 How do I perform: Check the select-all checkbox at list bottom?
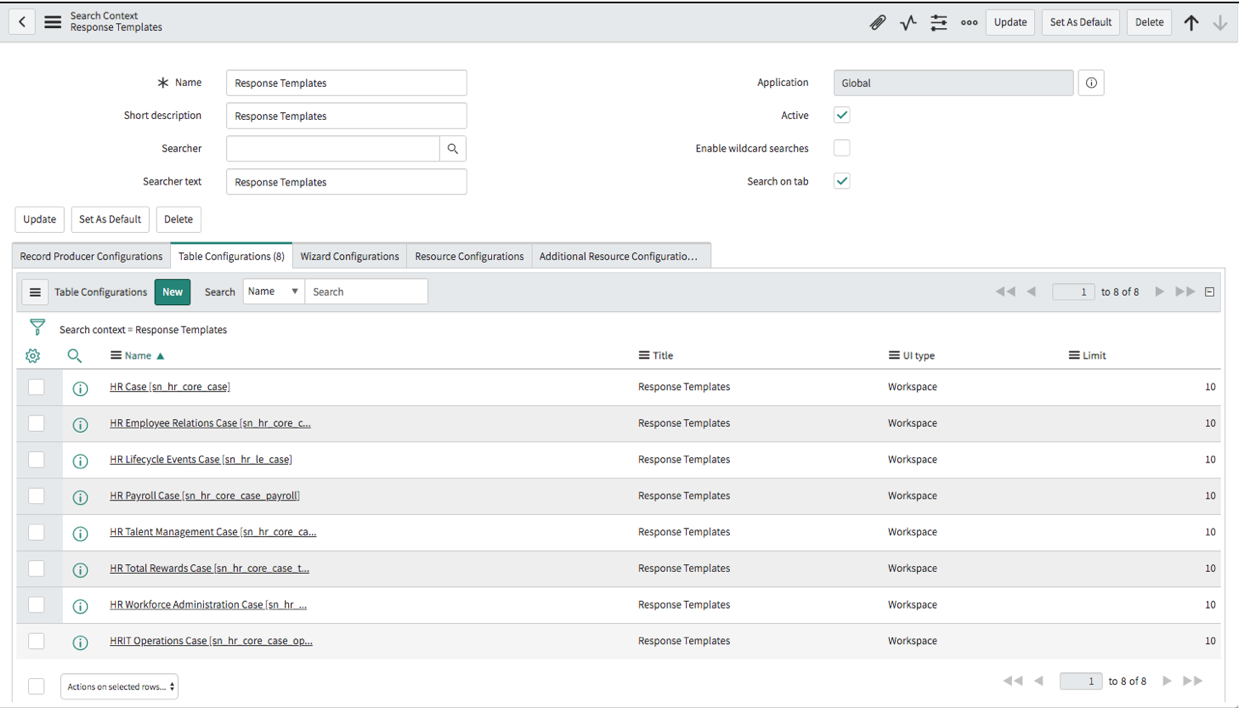tap(36, 686)
